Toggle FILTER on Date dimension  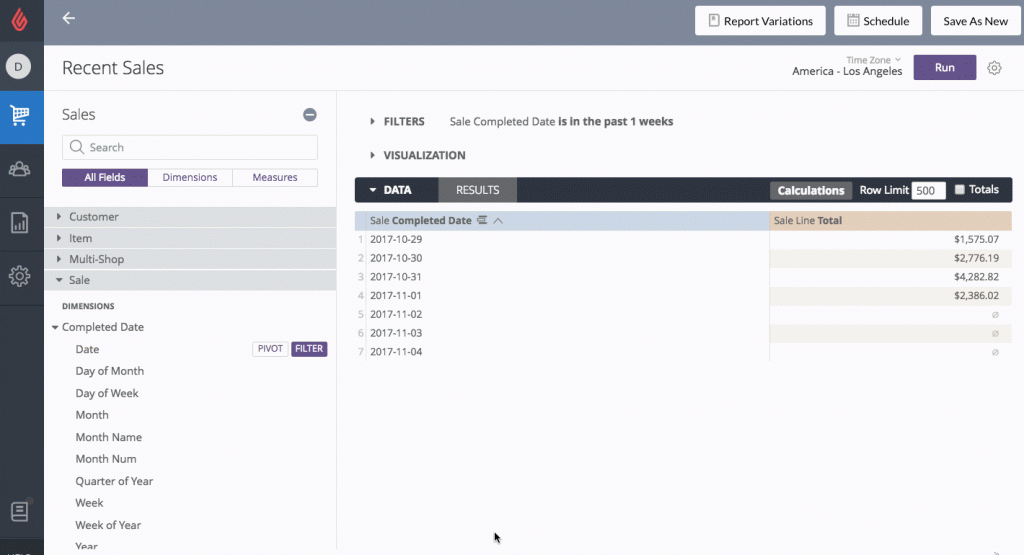click(x=309, y=349)
